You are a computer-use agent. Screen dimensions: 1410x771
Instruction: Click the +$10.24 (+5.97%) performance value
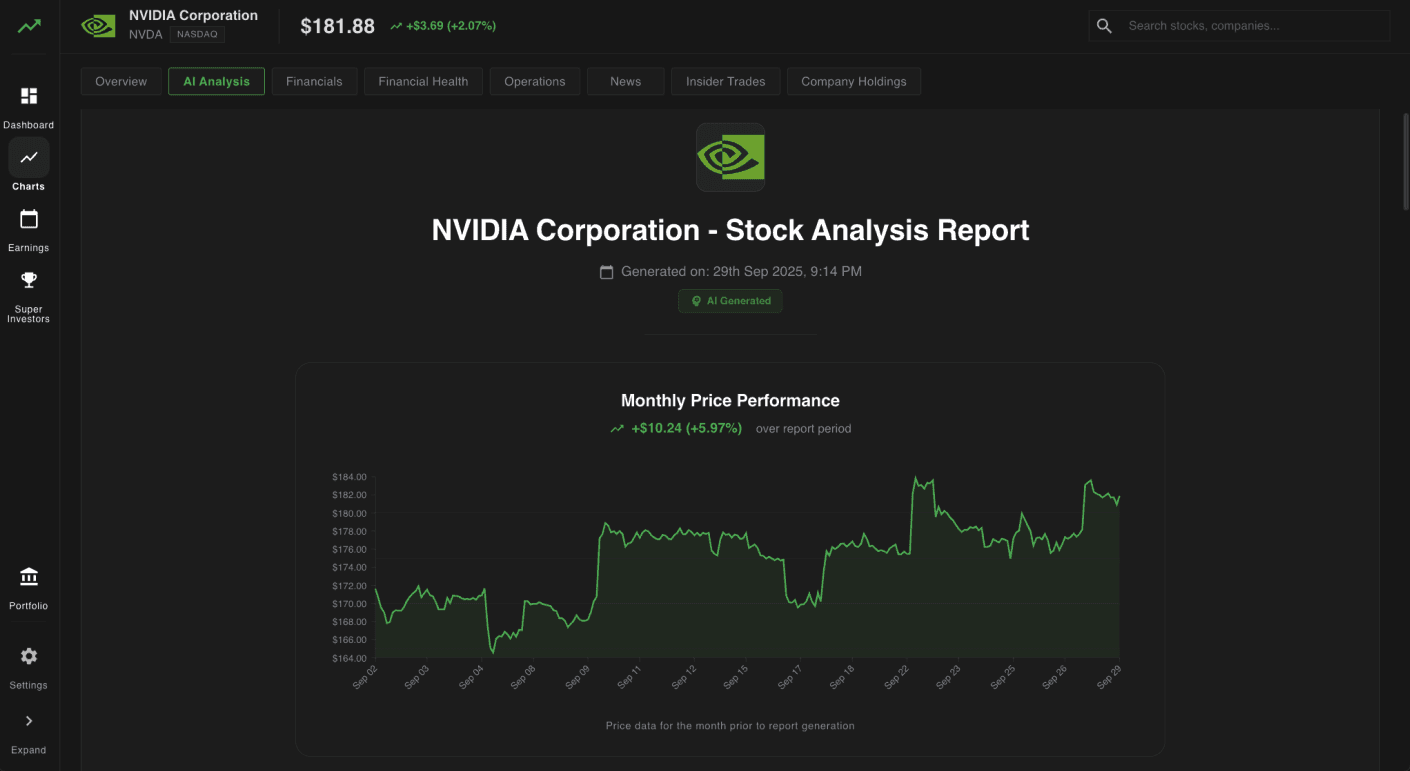(x=687, y=428)
